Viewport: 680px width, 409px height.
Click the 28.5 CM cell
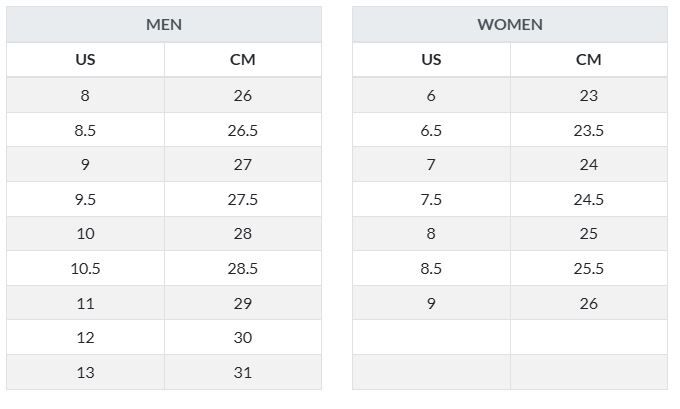pos(243,268)
